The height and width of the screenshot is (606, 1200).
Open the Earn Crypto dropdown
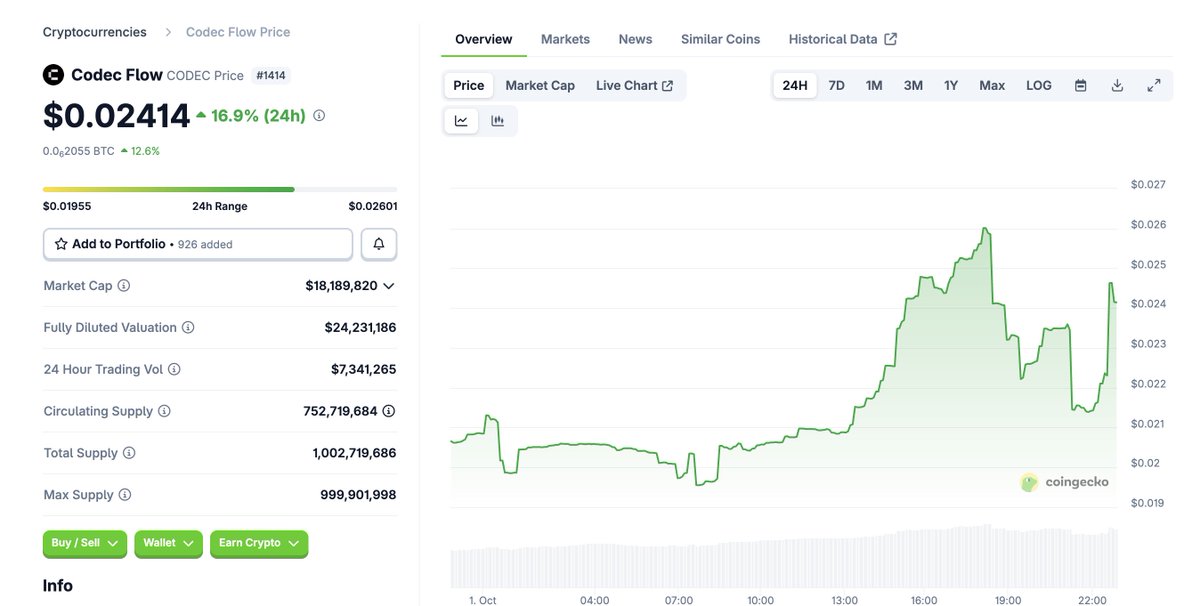click(x=259, y=544)
